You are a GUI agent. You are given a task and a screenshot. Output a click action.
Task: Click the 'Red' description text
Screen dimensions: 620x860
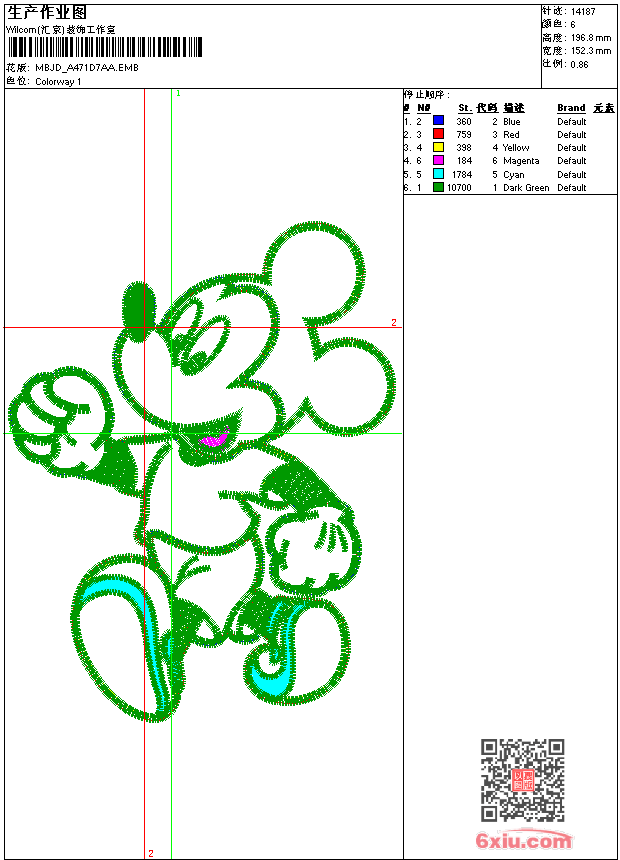[x=511, y=134]
